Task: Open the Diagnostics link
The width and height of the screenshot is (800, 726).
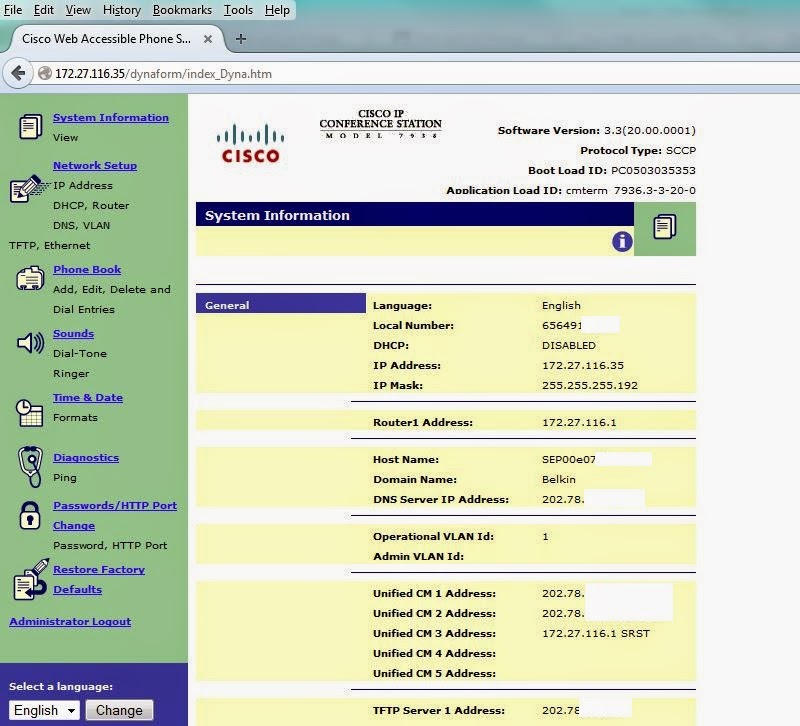Action: click(86, 458)
